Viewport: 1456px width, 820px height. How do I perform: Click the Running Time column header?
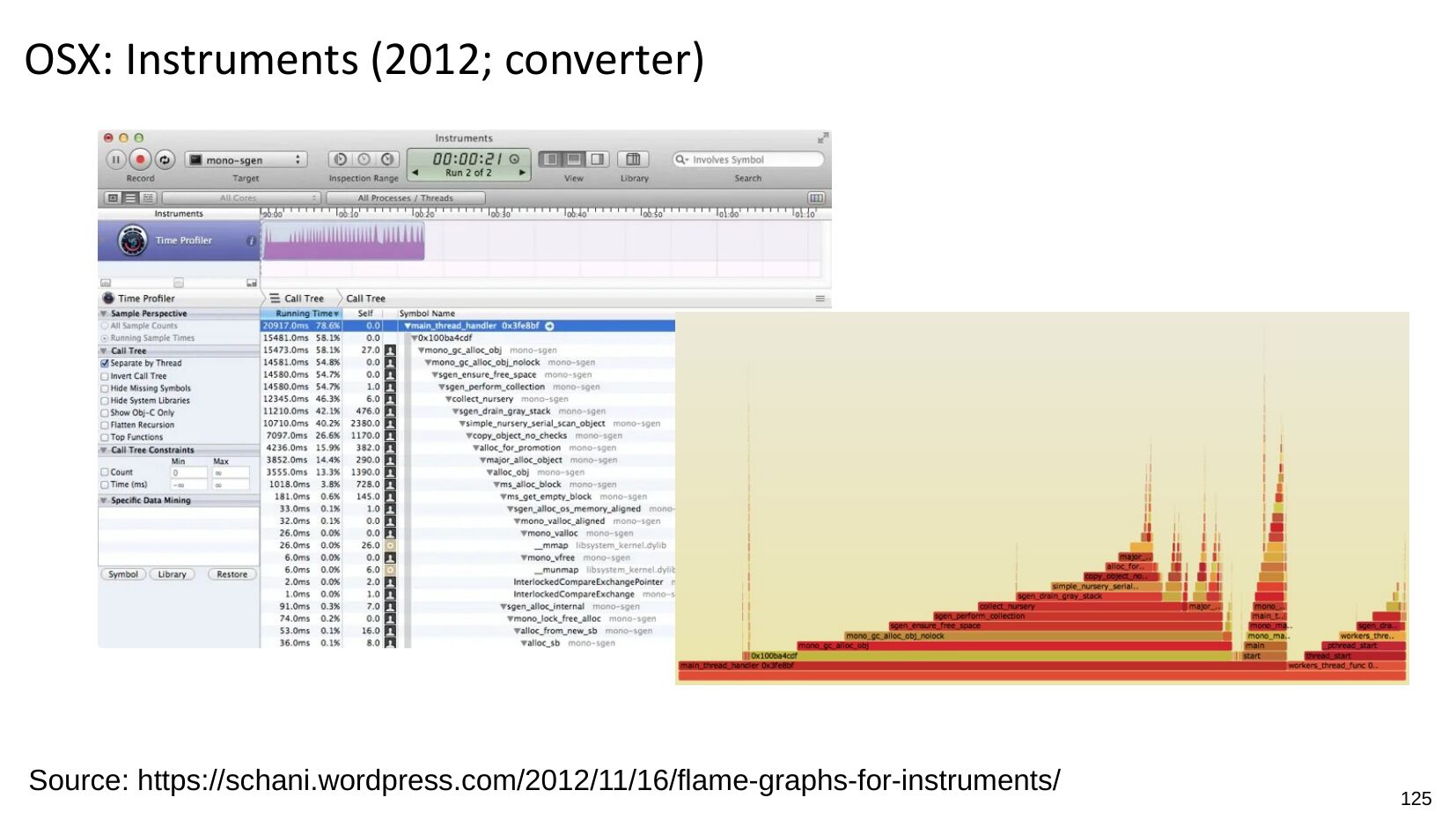coord(305,314)
